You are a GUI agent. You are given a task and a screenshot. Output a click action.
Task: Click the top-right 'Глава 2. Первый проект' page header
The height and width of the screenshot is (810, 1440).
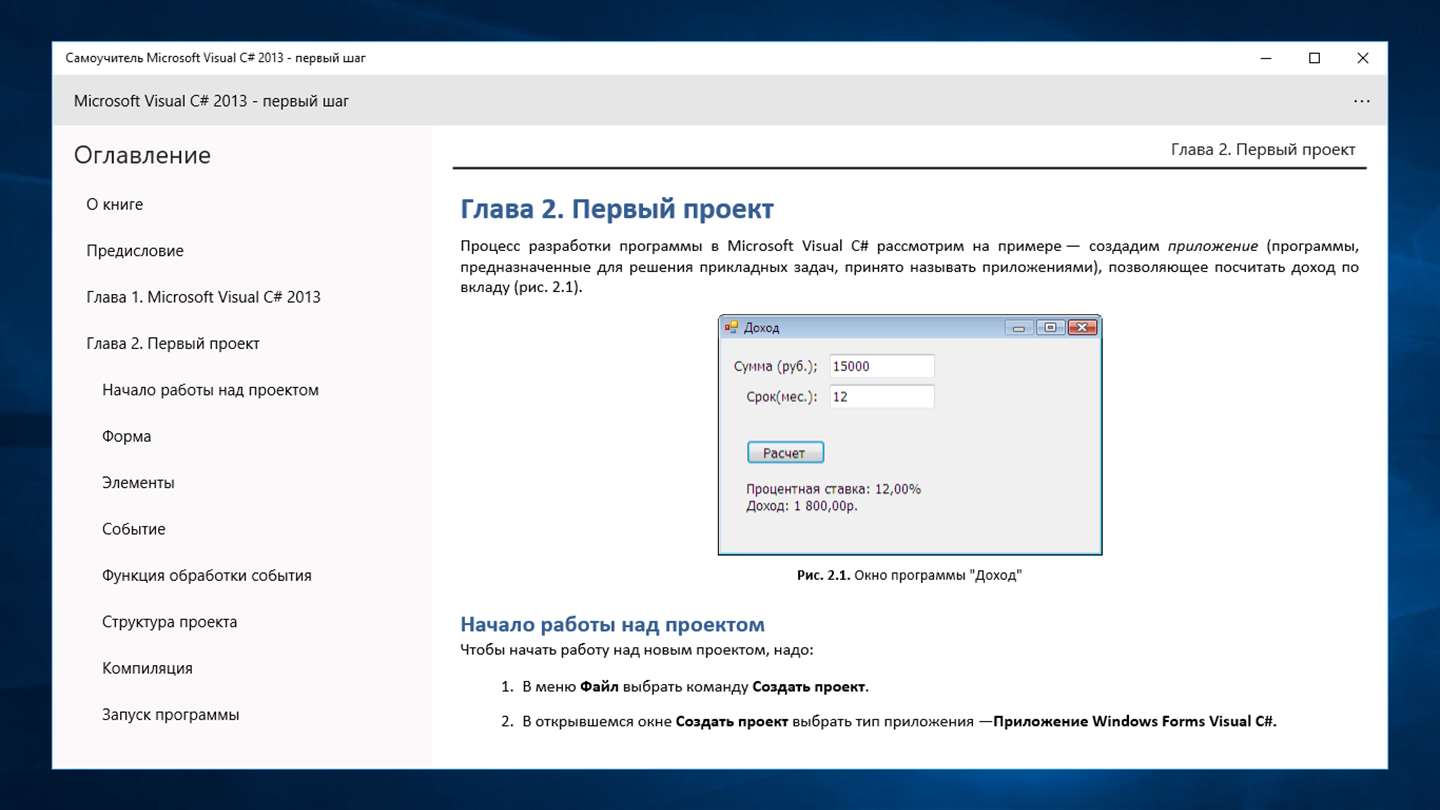(x=1263, y=150)
